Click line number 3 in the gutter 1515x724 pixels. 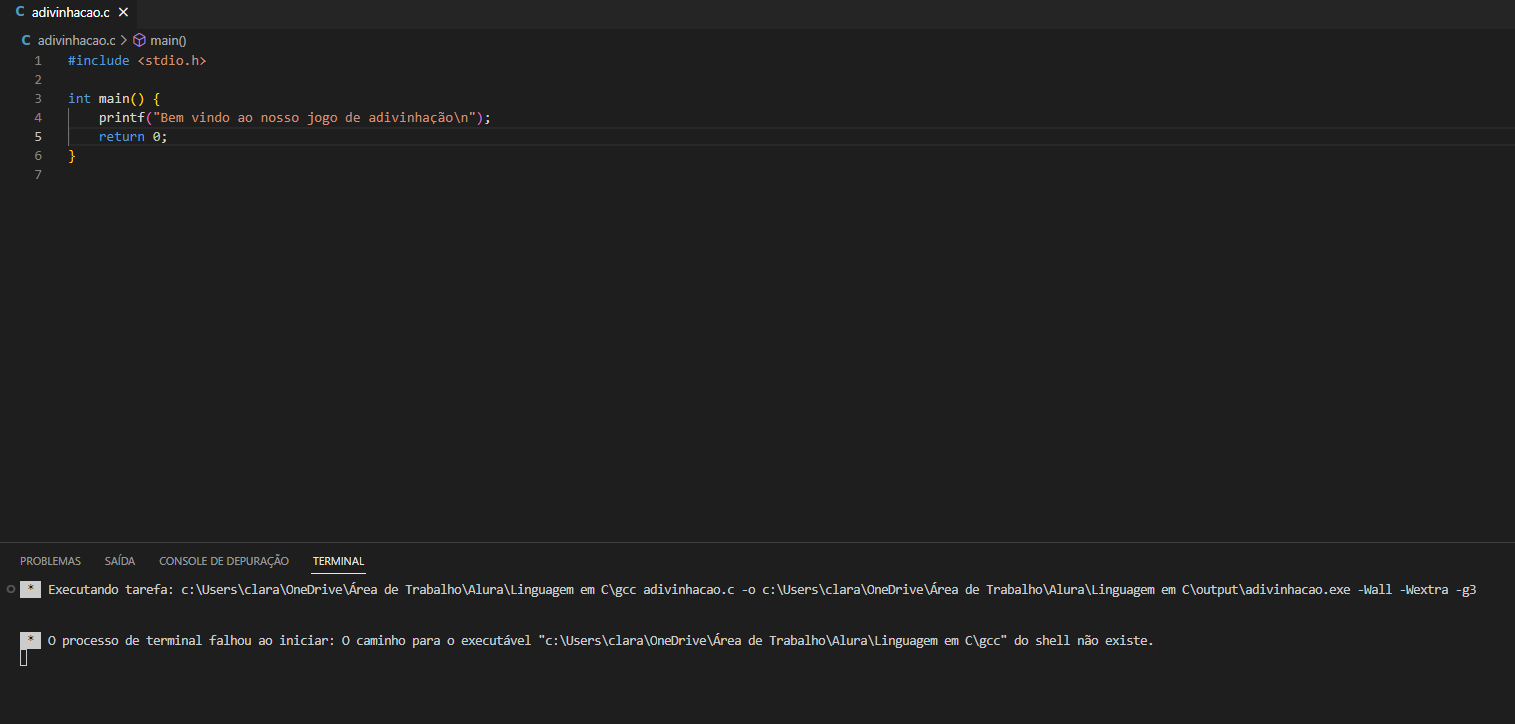tap(38, 98)
